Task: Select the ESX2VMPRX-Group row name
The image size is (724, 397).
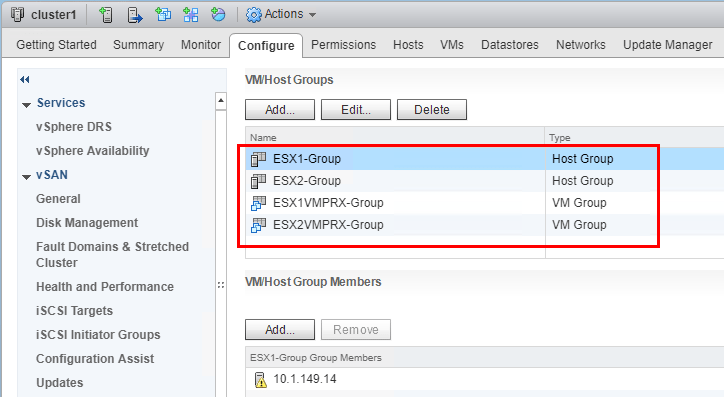Action: click(x=328, y=225)
